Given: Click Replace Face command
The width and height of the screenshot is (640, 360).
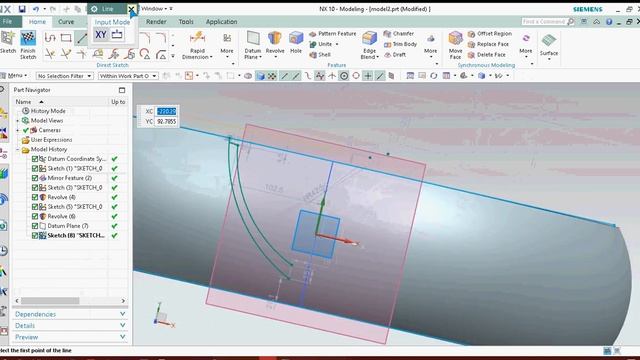Looking at the screenshot, I should click(489, 44).
